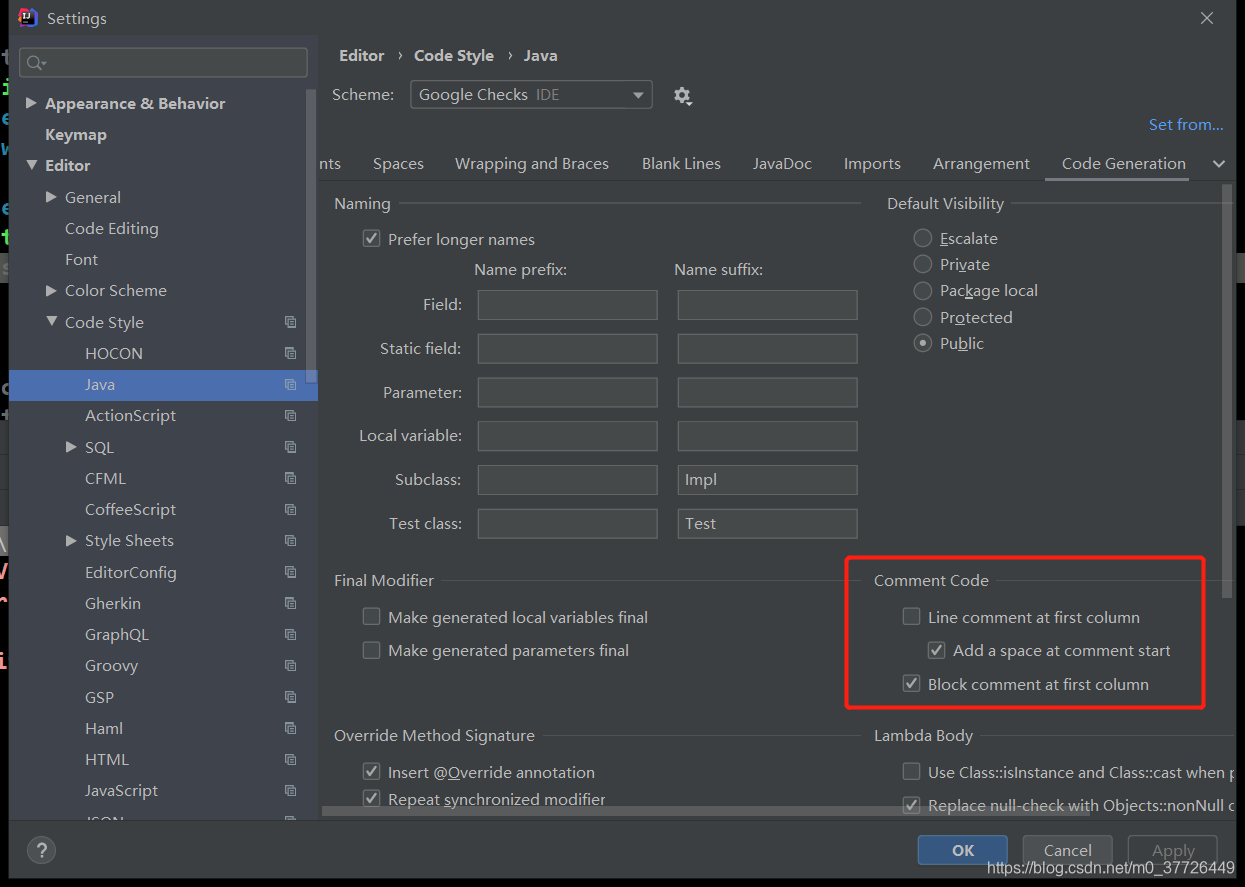Select Keymap in settings tree

(x=76, y=134)
